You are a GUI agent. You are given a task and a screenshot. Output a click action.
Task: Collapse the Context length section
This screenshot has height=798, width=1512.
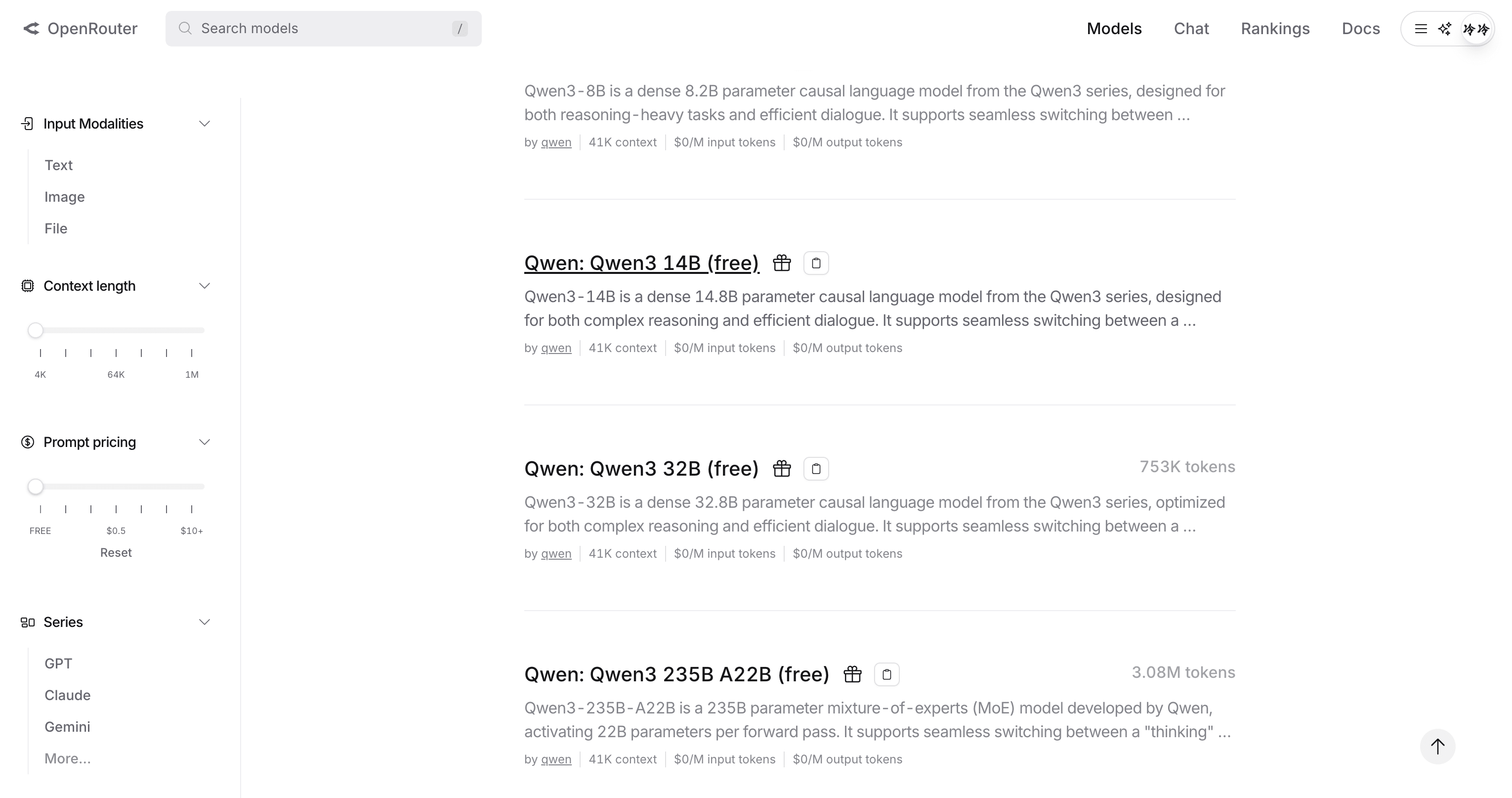(204, 286)
